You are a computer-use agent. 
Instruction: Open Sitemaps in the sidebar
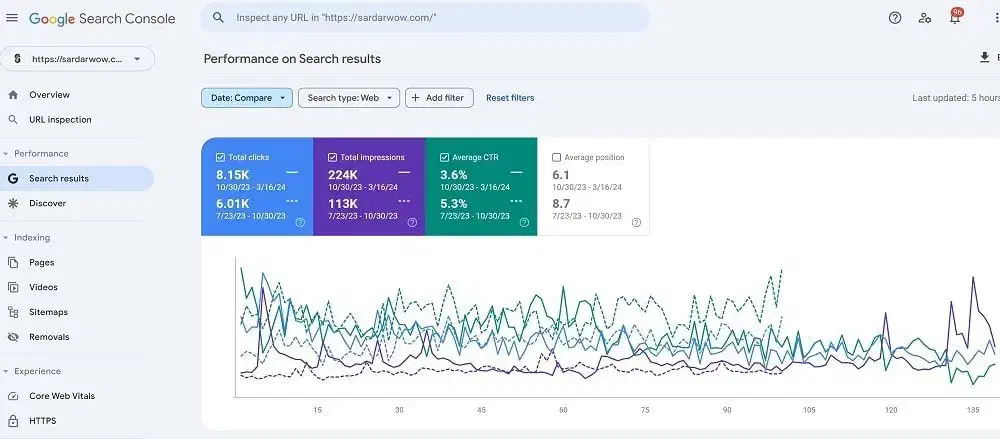tap(48, 312)
